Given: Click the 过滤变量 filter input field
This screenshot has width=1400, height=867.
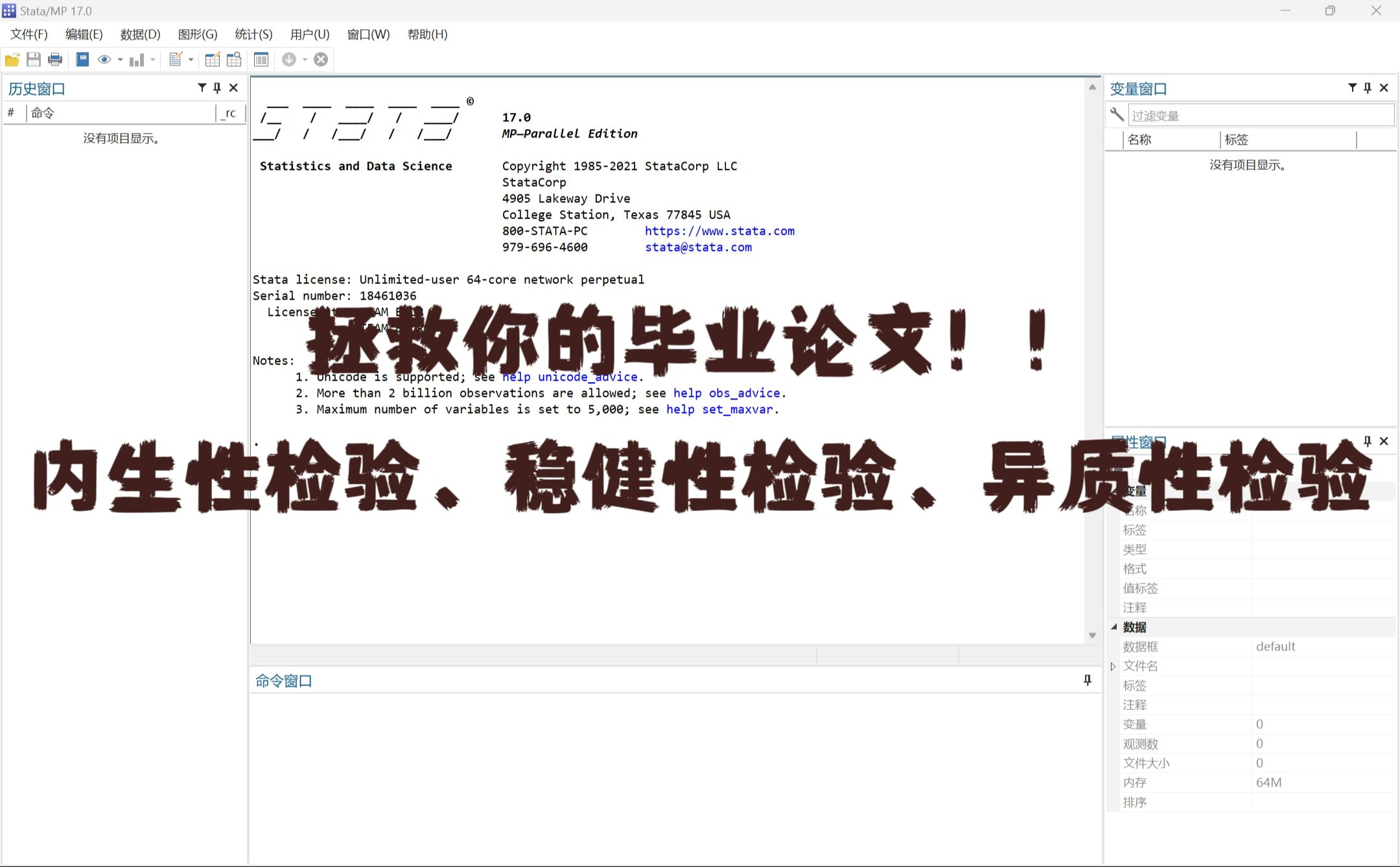Looking at the screenshot, I should pyautogui.click(x=1261, y=115).
